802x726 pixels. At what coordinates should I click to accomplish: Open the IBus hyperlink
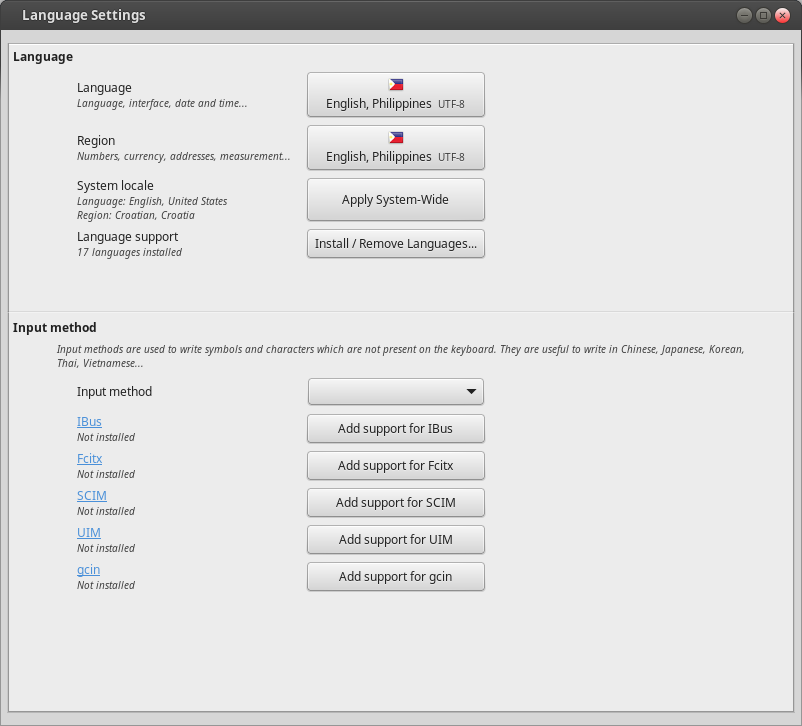[89, 422]
